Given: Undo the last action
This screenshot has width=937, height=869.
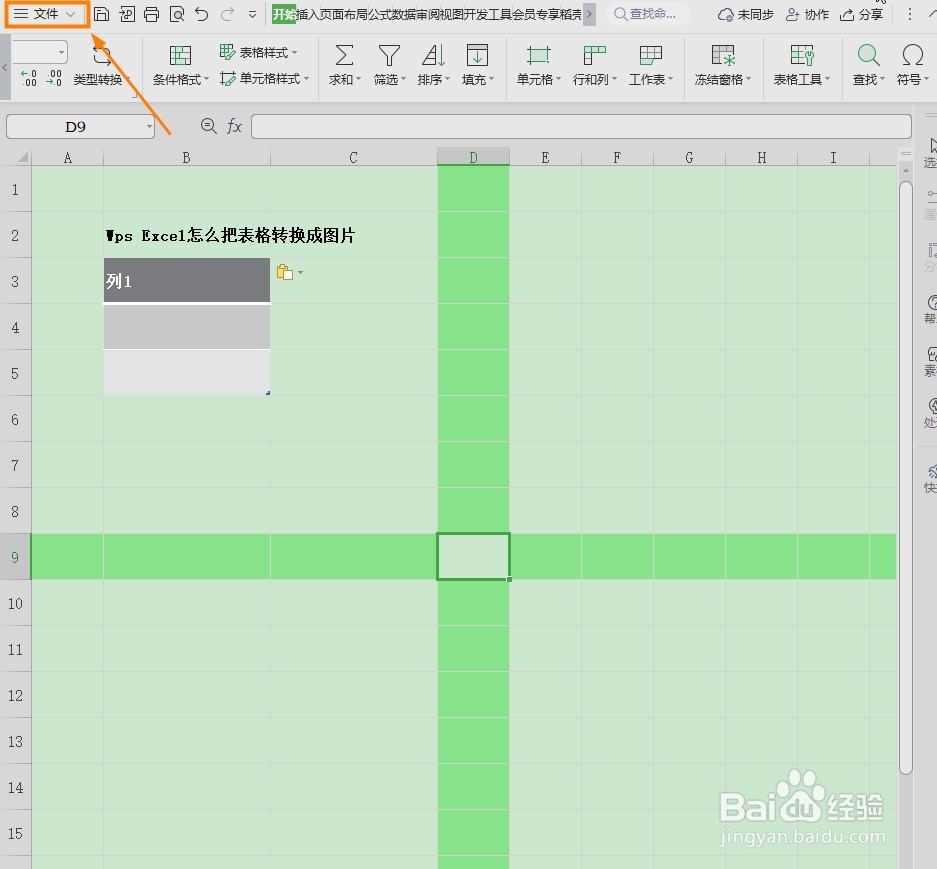Looking at the screenshot, I should click(x=202, y=14).
